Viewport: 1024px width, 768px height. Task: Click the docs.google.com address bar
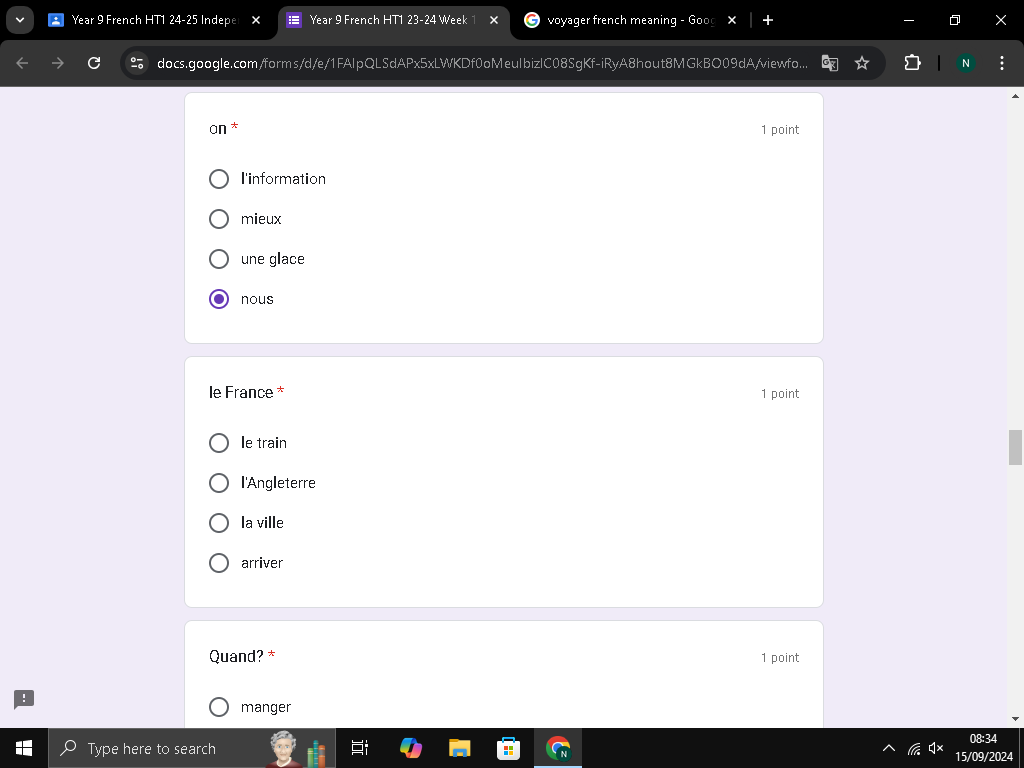[482, 63]
